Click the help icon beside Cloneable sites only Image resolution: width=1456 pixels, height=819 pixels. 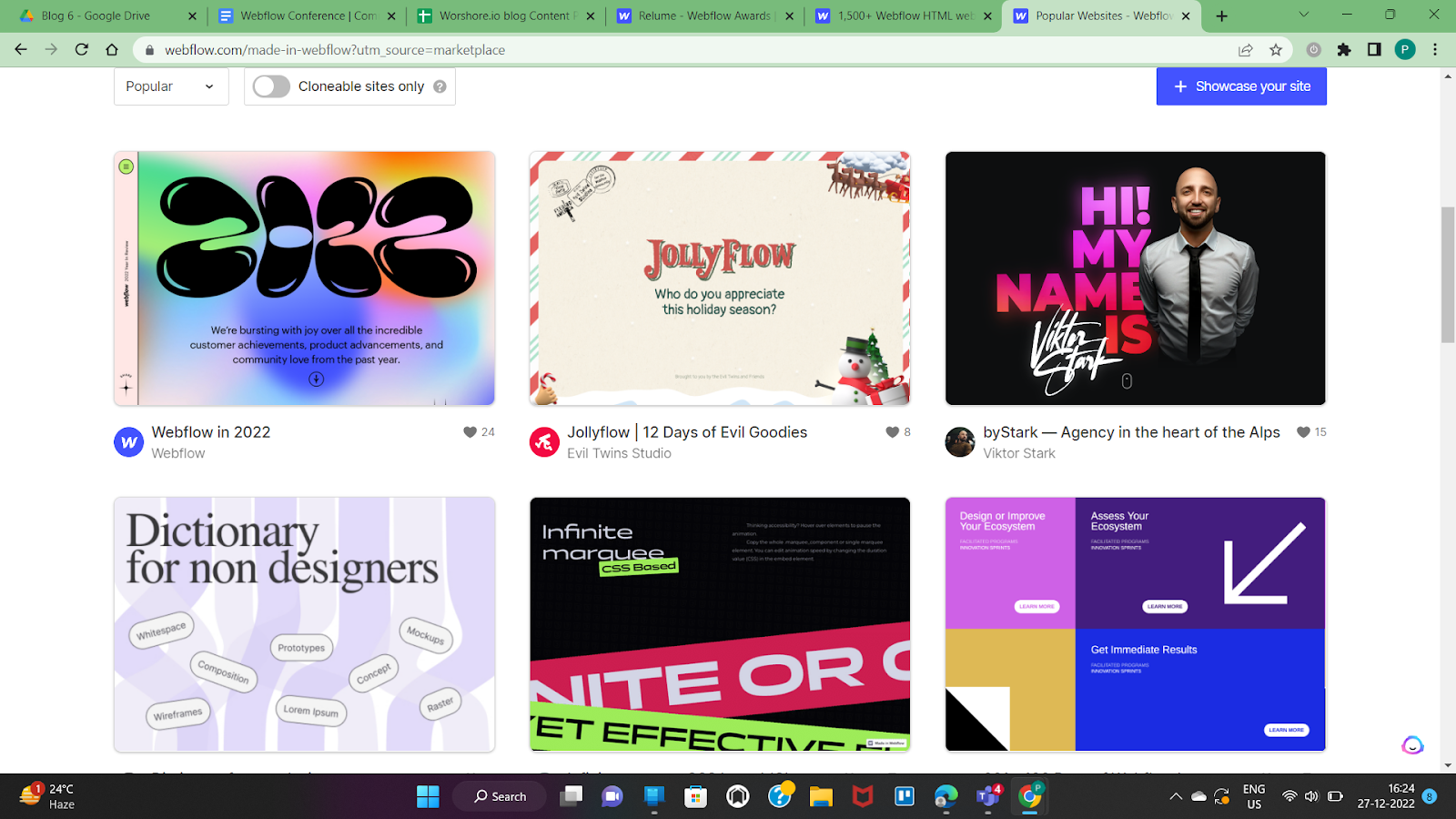coord(440,86)
